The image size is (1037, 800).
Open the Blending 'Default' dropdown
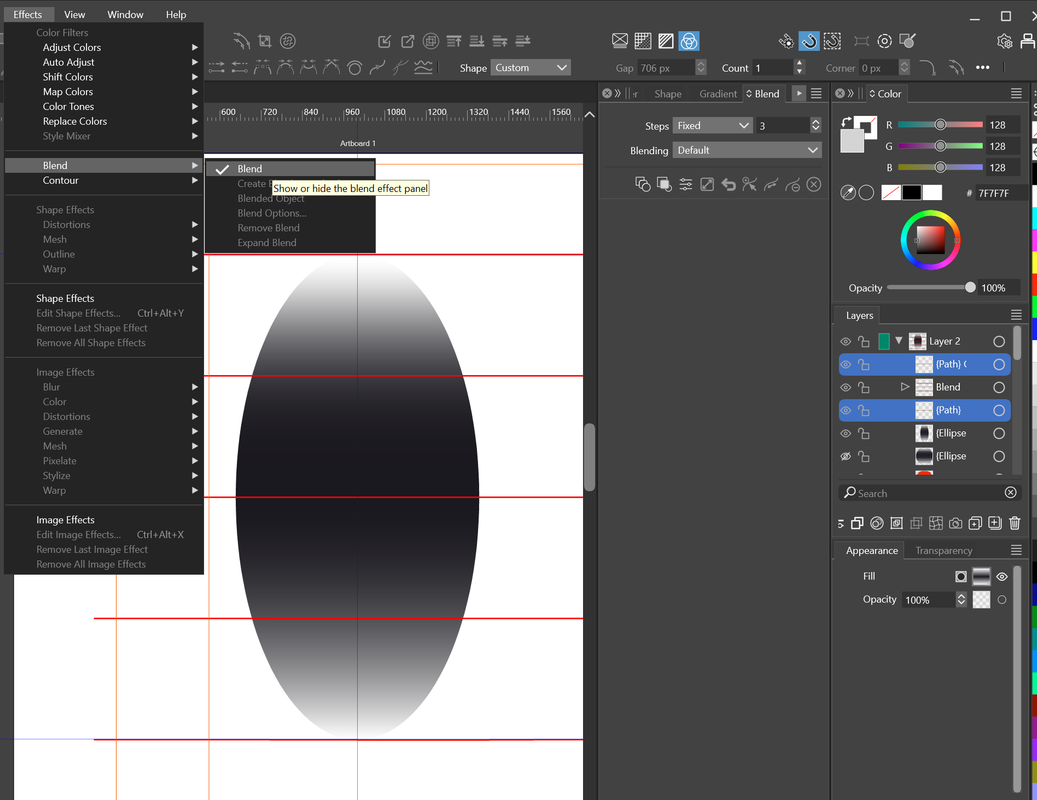(x=746, y=150)
